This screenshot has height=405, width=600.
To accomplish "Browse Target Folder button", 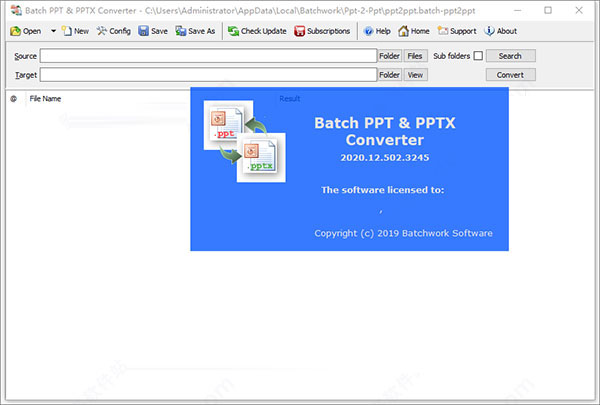I will [x=390, y=75].
